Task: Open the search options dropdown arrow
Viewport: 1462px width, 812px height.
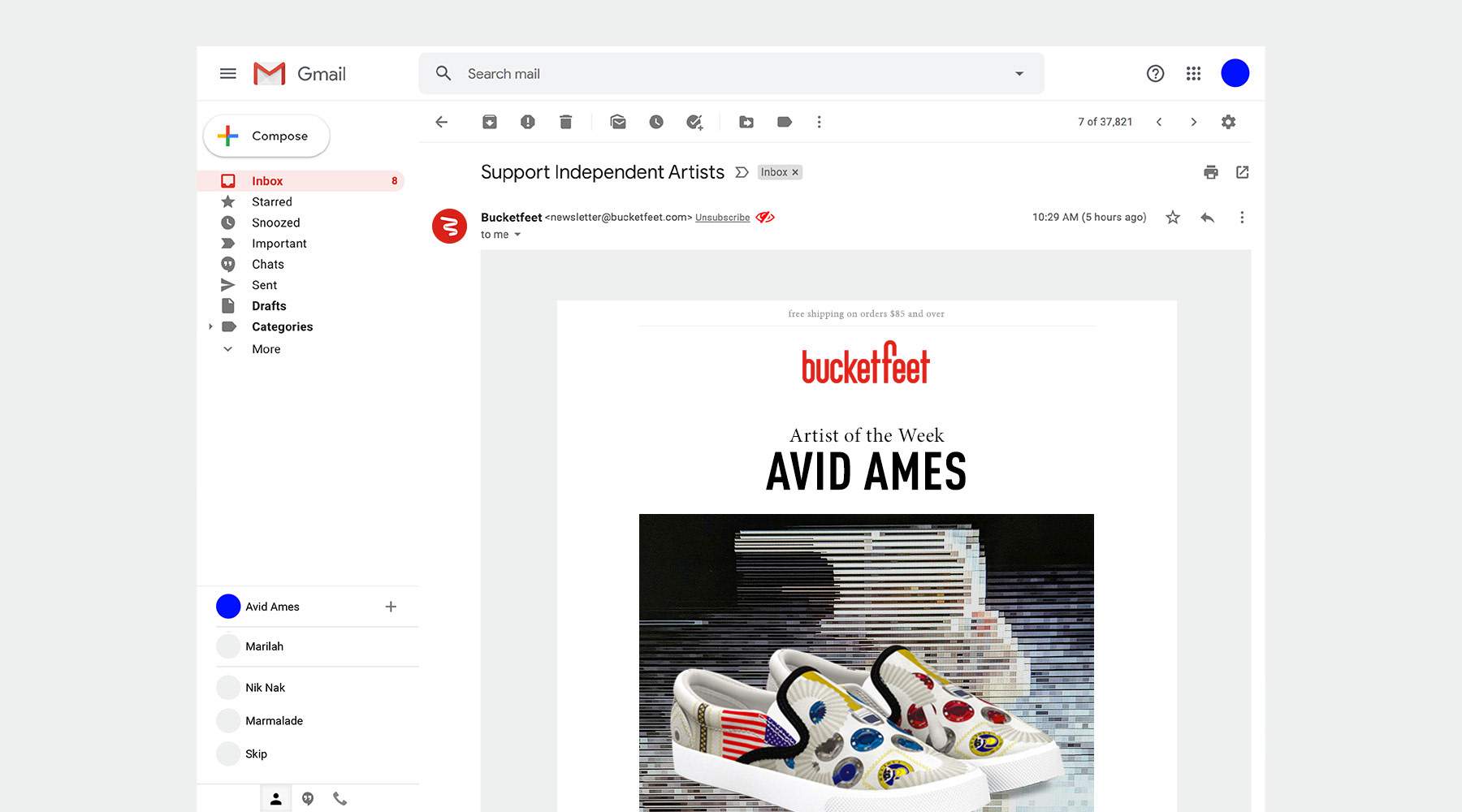Action: click(x=1019, y=74)
